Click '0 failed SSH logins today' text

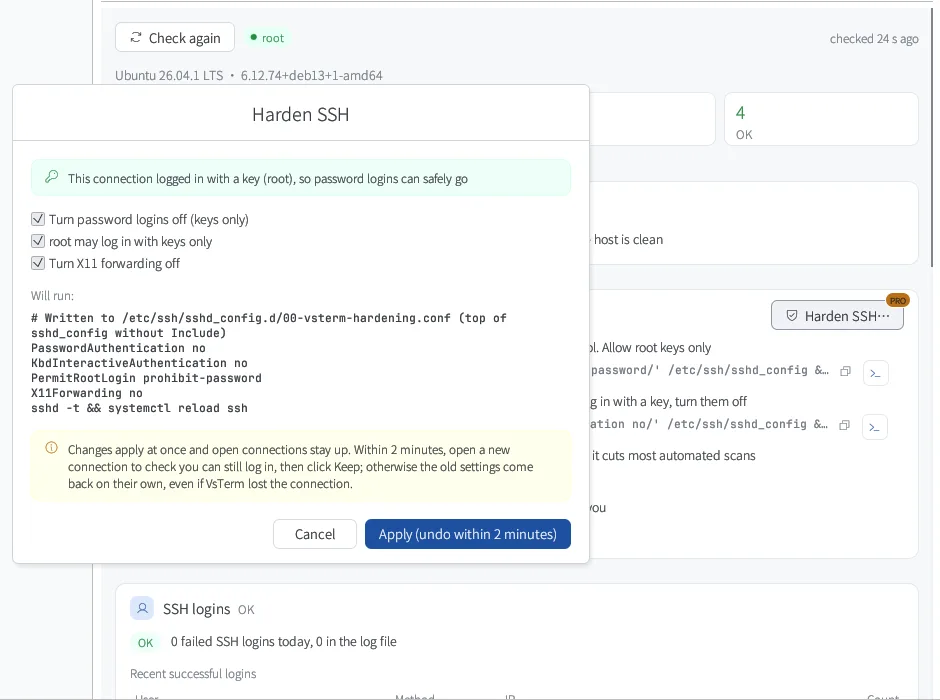(241, 642)
